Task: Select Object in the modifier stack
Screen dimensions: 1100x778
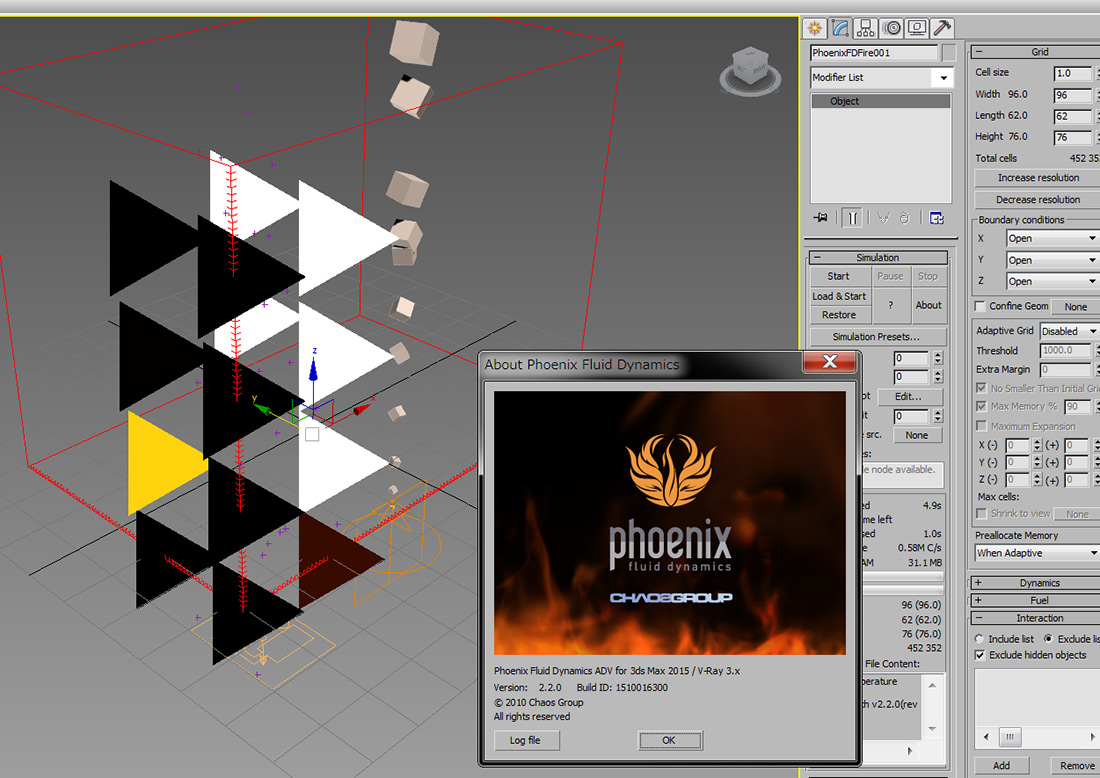Action: [x=880, y=101]
